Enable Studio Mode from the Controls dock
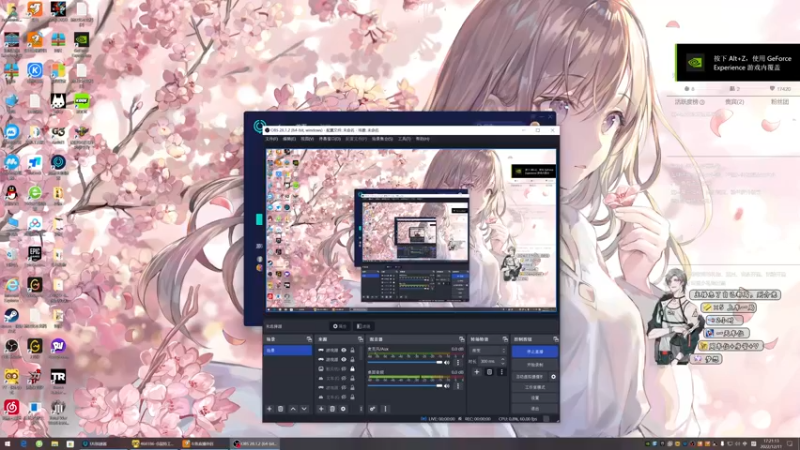 click(x=535, y=387)
